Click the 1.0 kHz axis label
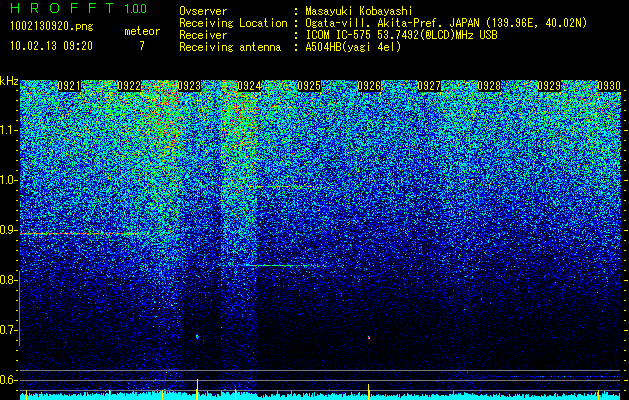The image size is (629, 400). (8, 180)
